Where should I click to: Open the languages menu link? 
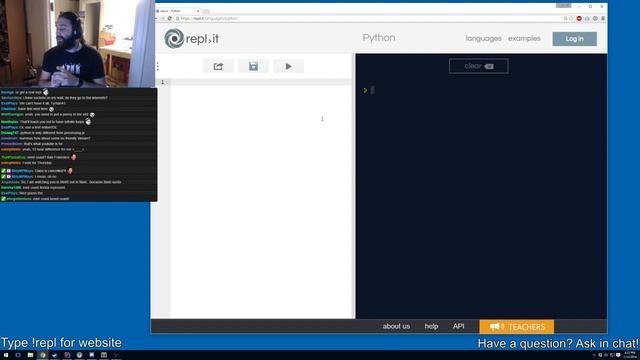tap(483, 38)
